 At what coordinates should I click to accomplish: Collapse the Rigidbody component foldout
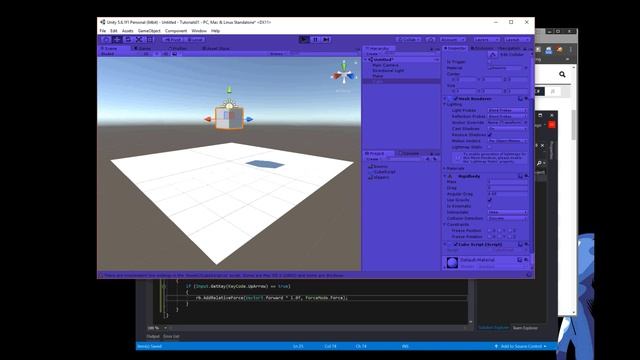click(445, 176)
